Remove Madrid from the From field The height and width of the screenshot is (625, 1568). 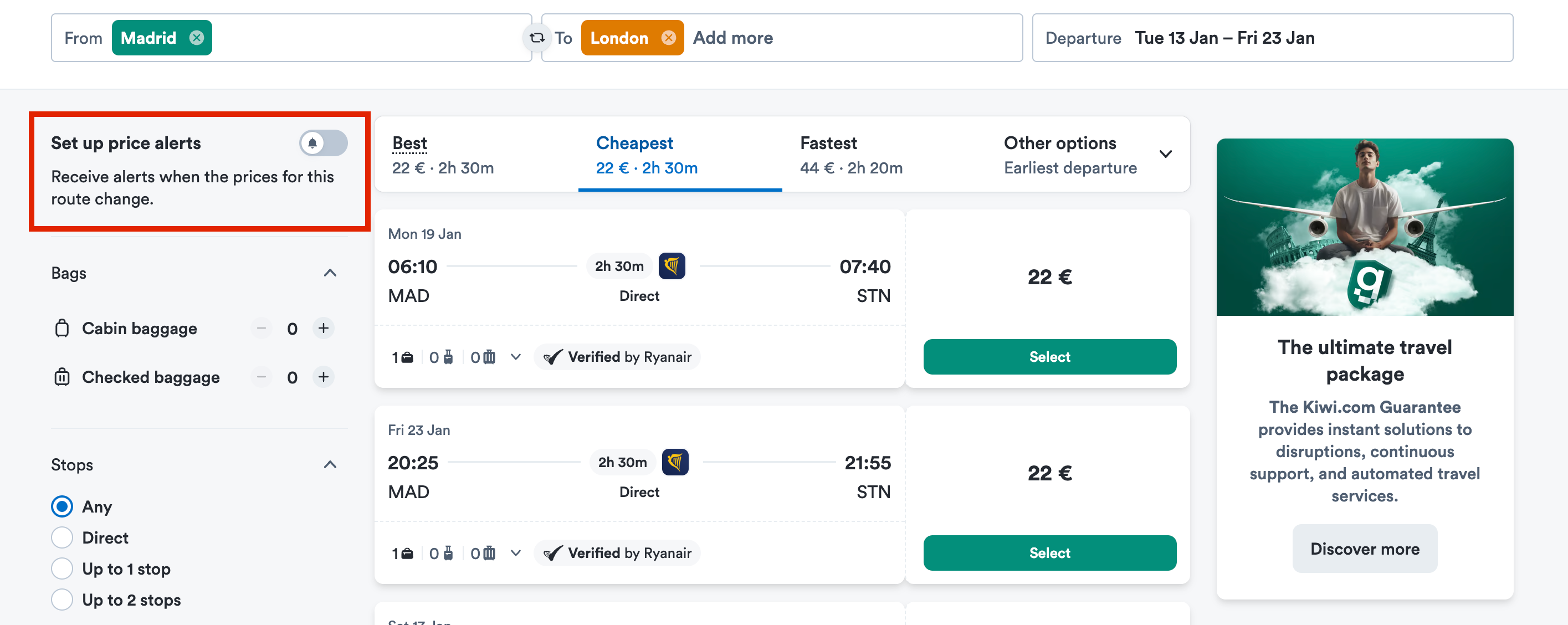(x=197, y=38)
